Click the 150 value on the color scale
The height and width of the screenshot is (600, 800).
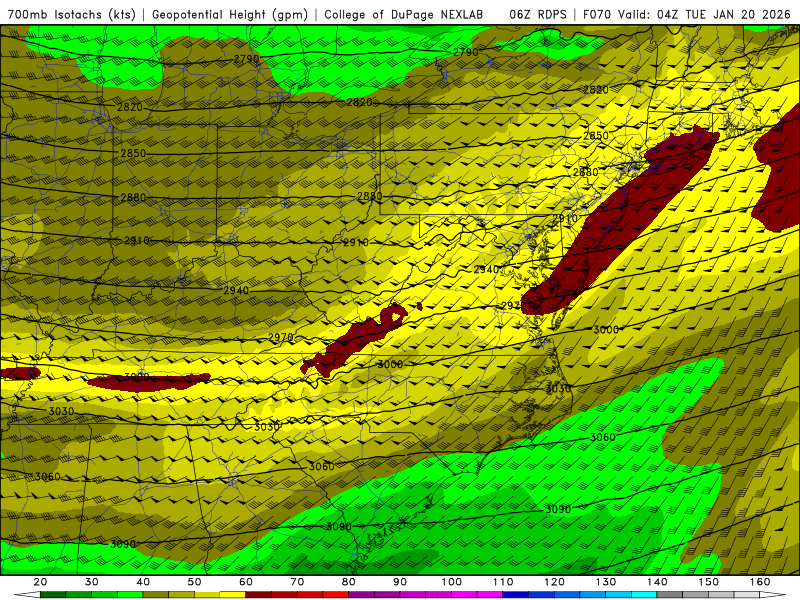[x=709, y=582]
